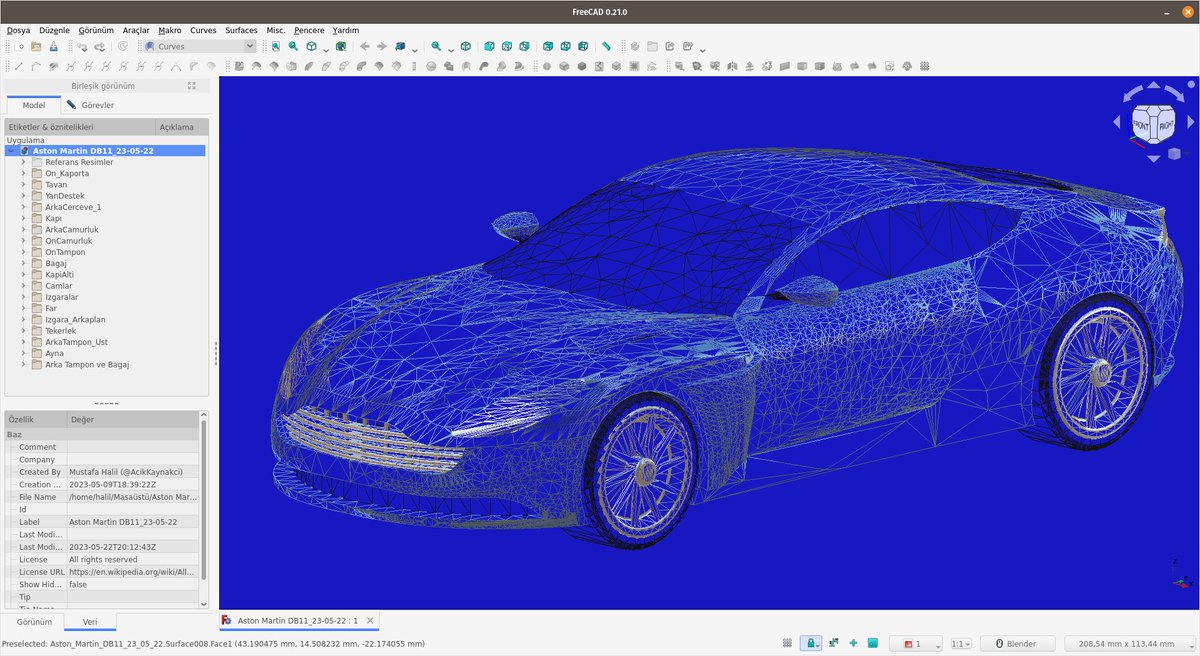Viewport: 1200px width, 656px height.
Task: Click the Make link icon
Action: (670, 46)
